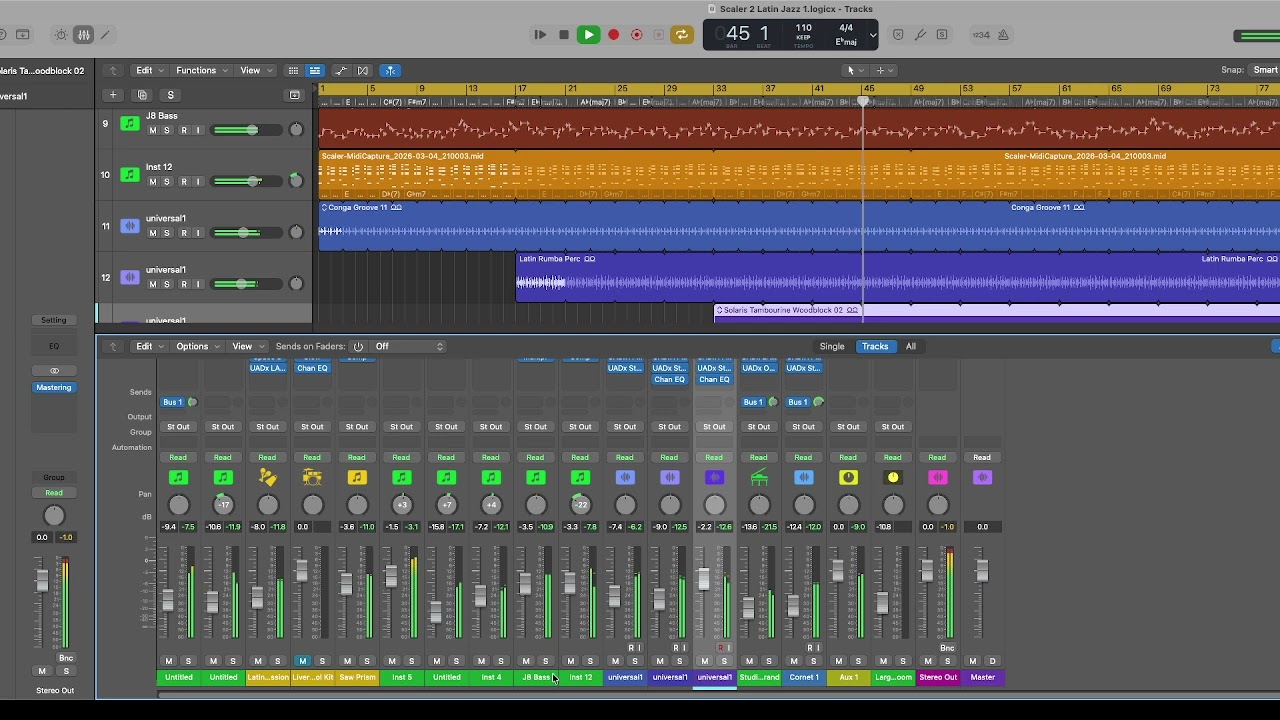Toggle the yellow Cycle mode button
The image size is (1280, 720).
682,35
